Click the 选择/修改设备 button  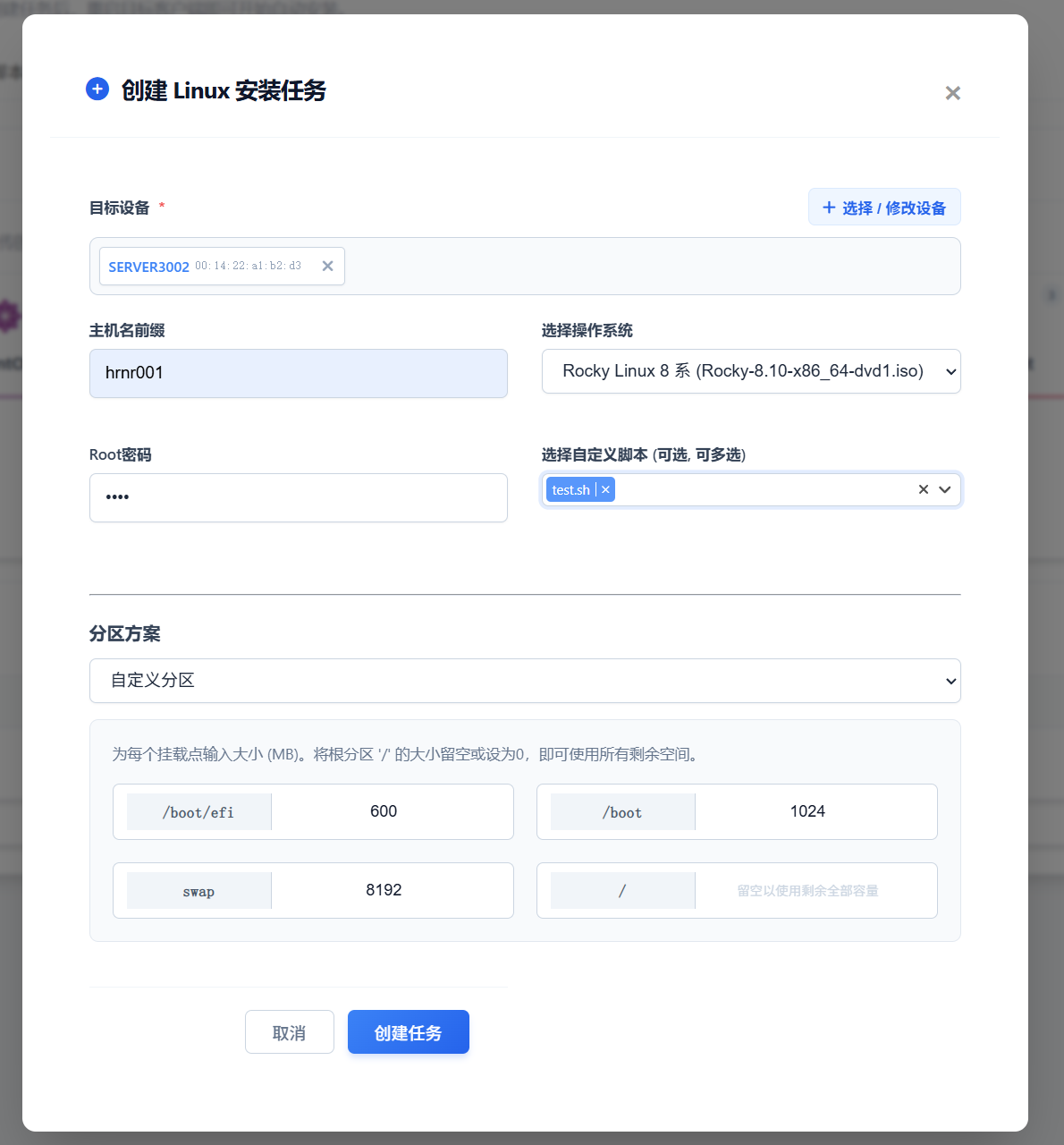click(883, 207)
